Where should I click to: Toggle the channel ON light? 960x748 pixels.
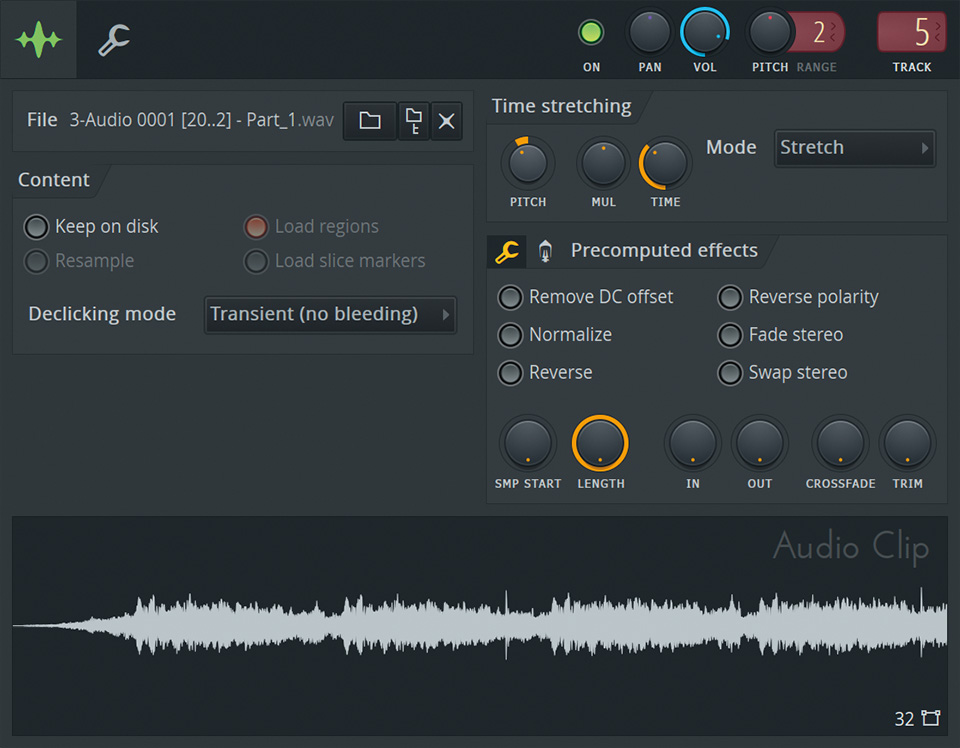pos(591,32)
